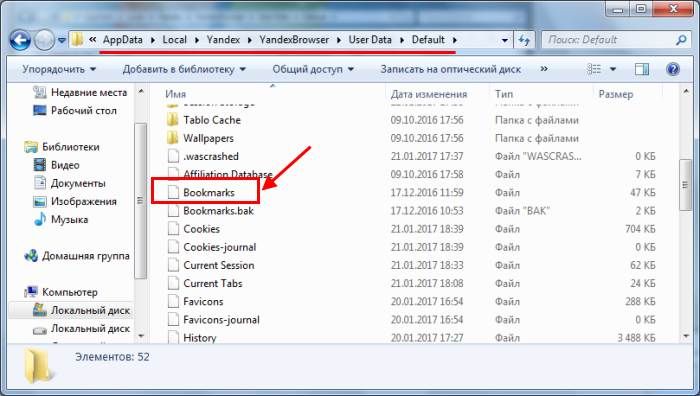Open the Help icon

(x=673, y=69)
